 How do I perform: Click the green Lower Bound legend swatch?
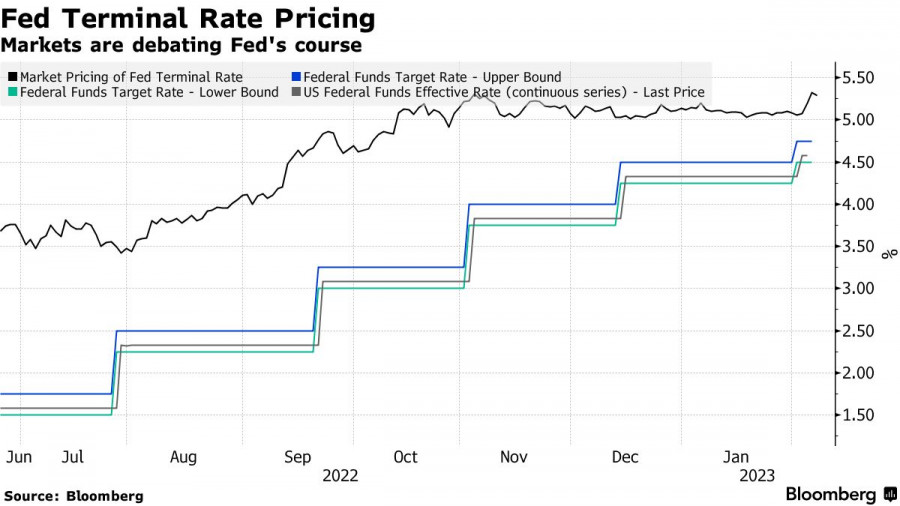click(12, 92)
